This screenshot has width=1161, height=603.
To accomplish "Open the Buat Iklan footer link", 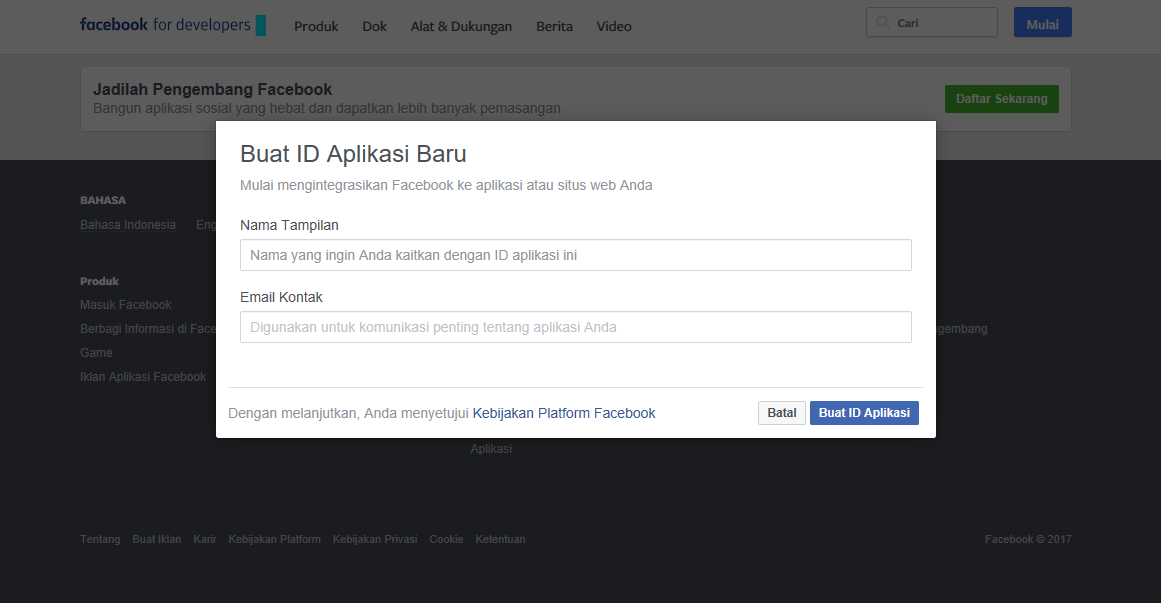I will (x=156, y=539).
